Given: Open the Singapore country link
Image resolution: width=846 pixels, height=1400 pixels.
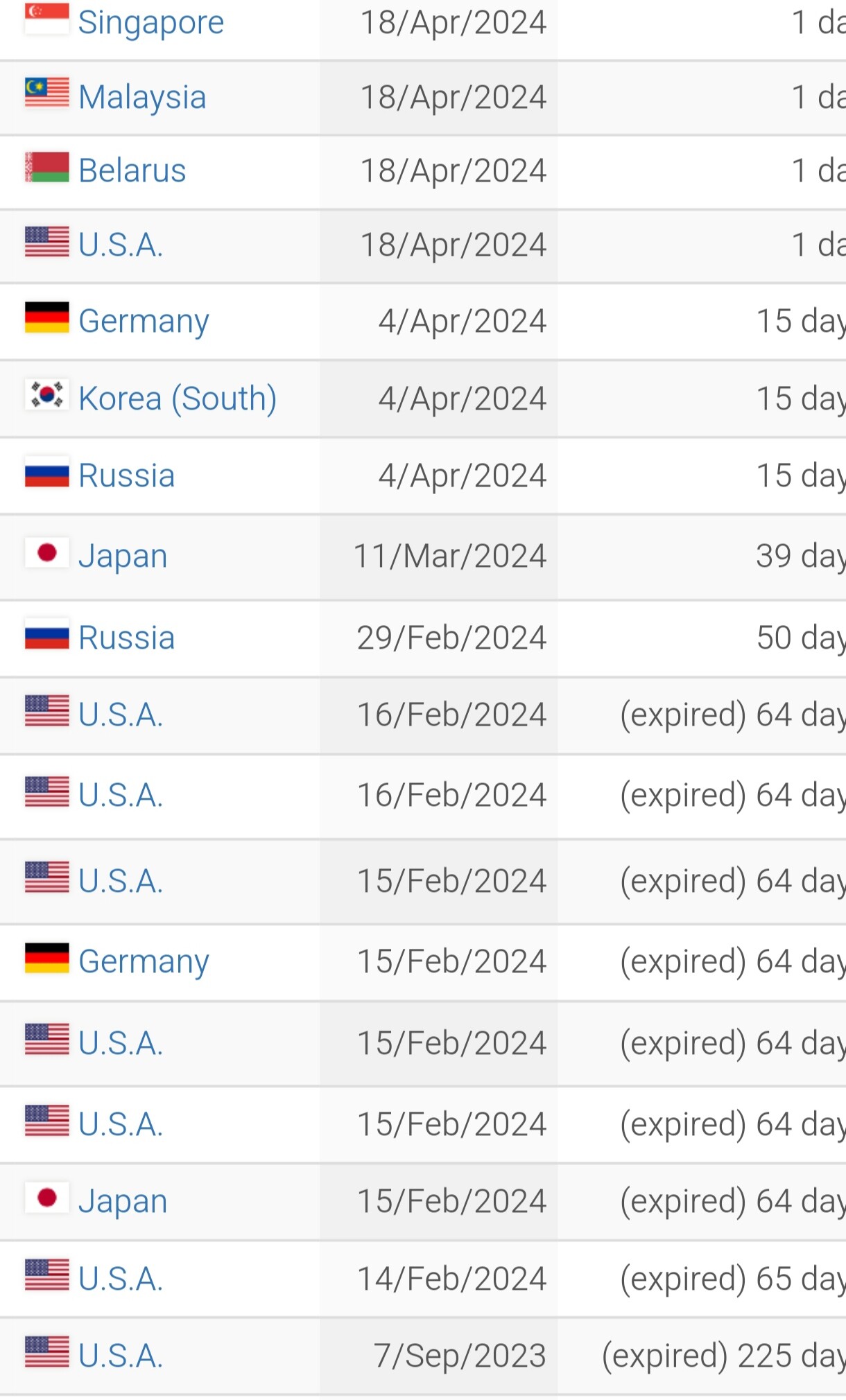Looking at the screenshot, I should [151, 23].
